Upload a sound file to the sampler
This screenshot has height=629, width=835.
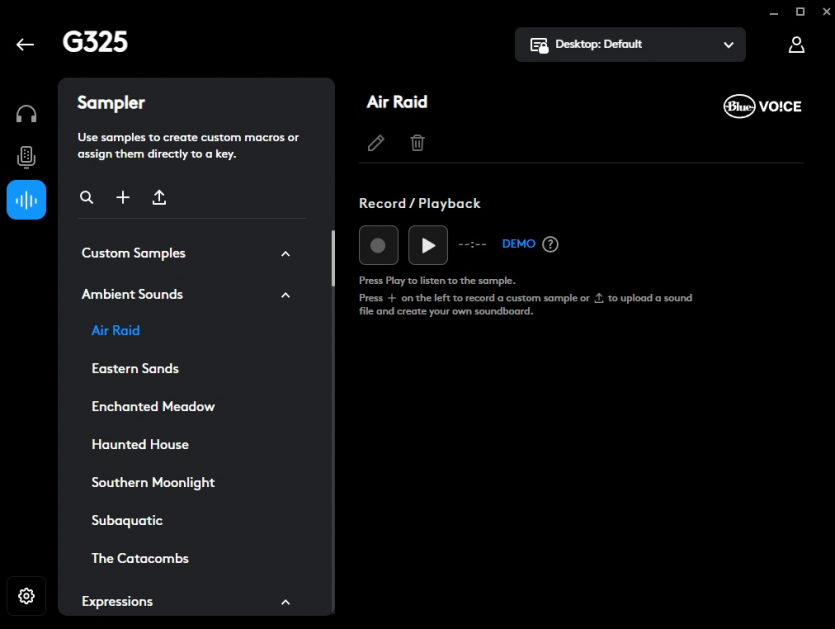click(x=159, y=198)
